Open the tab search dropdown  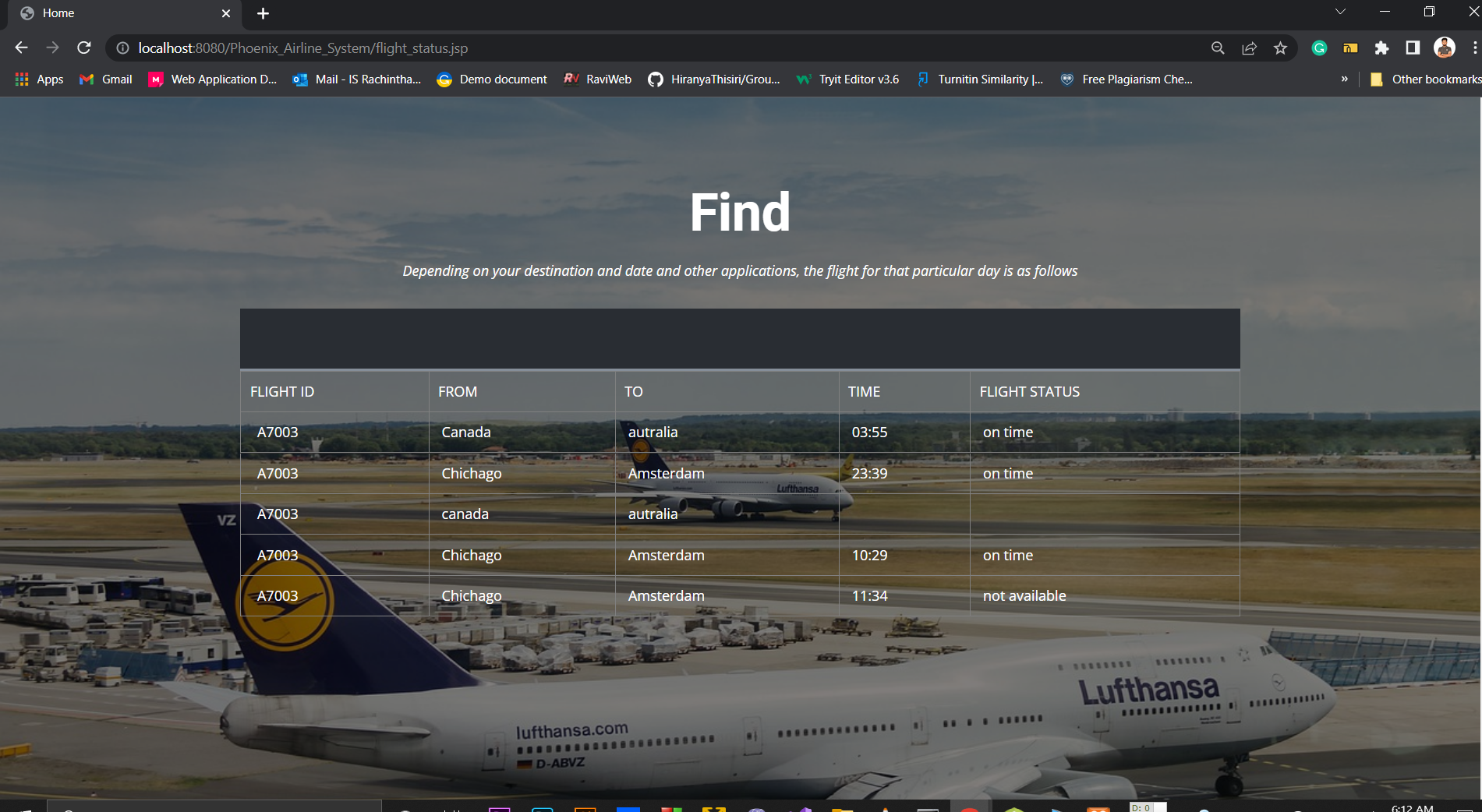1340,12
